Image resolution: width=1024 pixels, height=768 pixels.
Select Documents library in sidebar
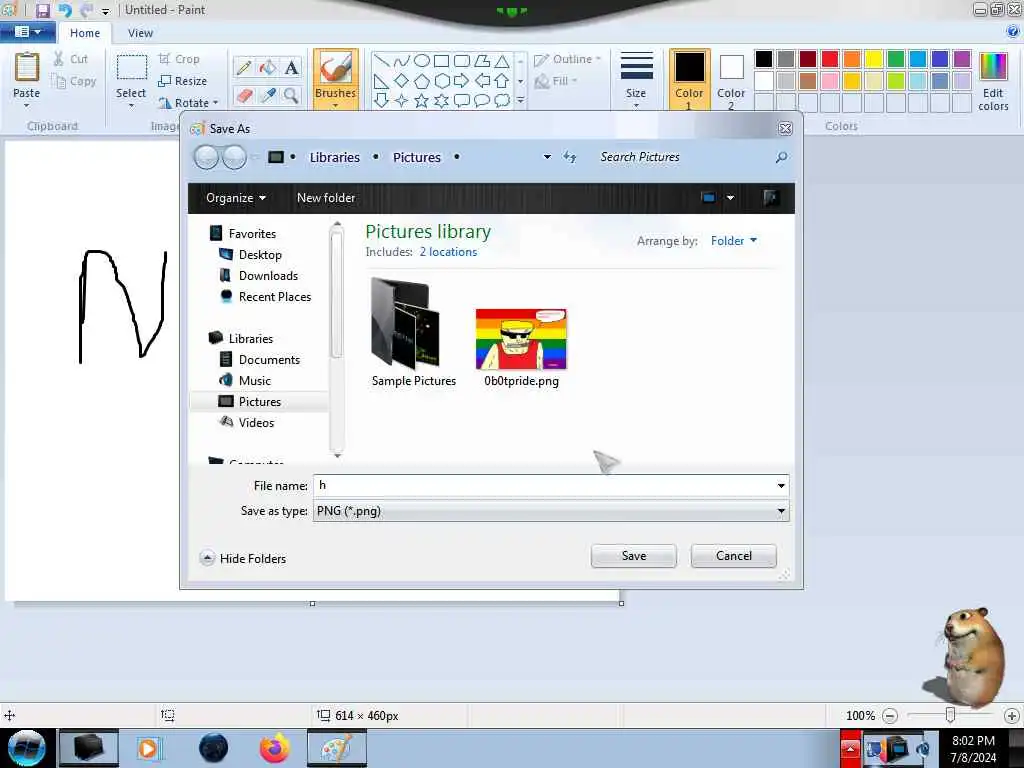pyautogui.click(x=268, y=360)
